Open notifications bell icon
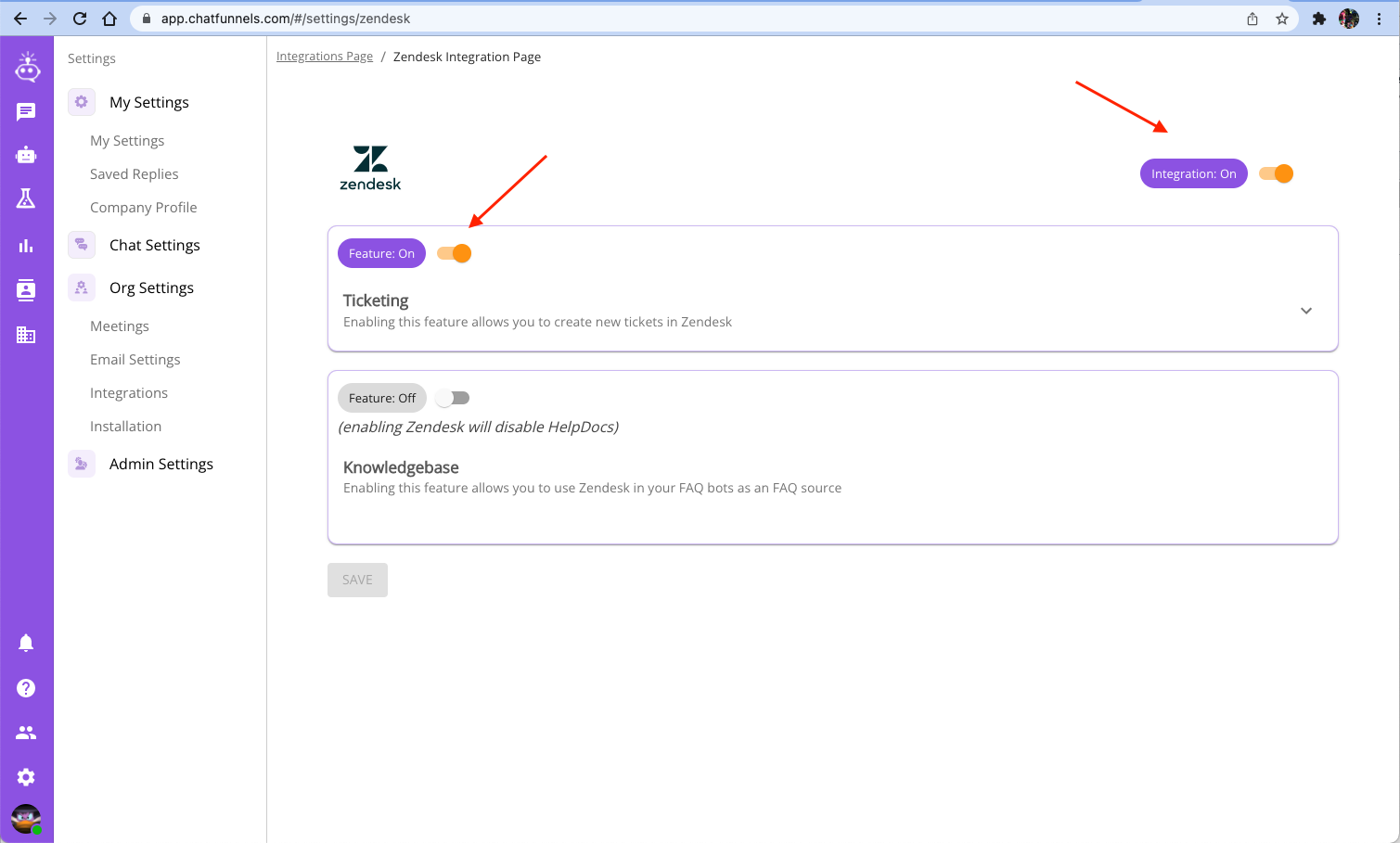 (26, 643)
